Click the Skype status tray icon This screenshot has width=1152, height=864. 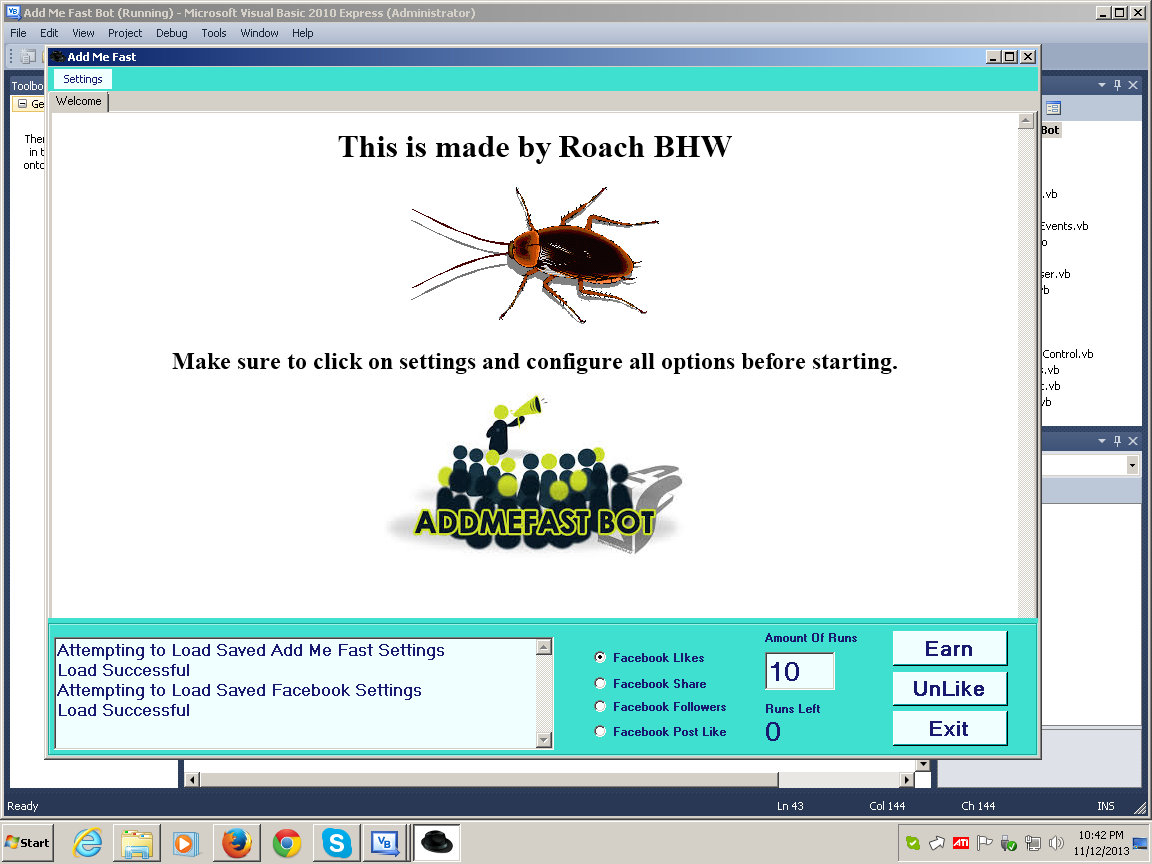(x=912, y=843)
